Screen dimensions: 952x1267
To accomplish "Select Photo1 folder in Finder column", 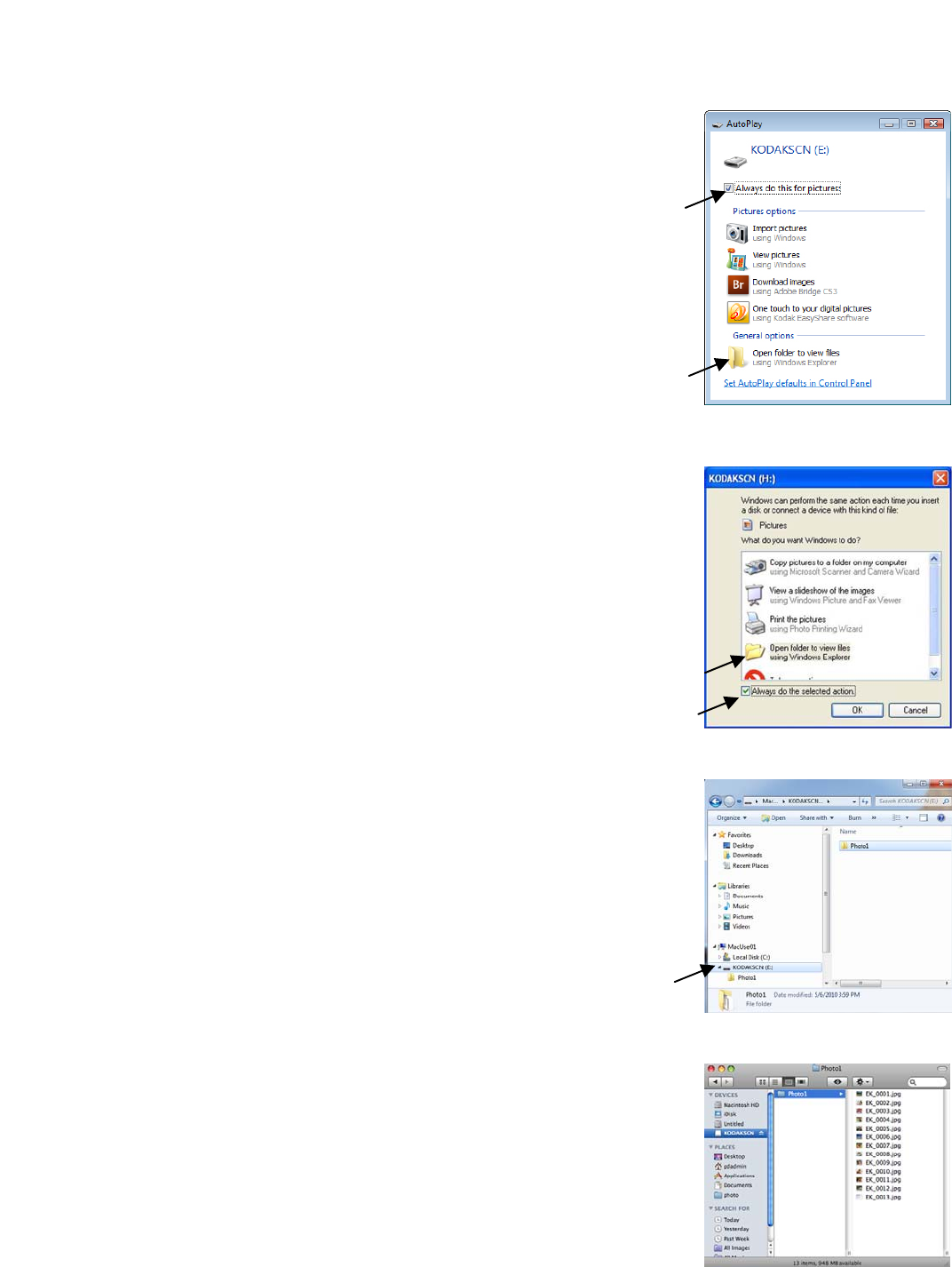I will (x=810, y=1094).
